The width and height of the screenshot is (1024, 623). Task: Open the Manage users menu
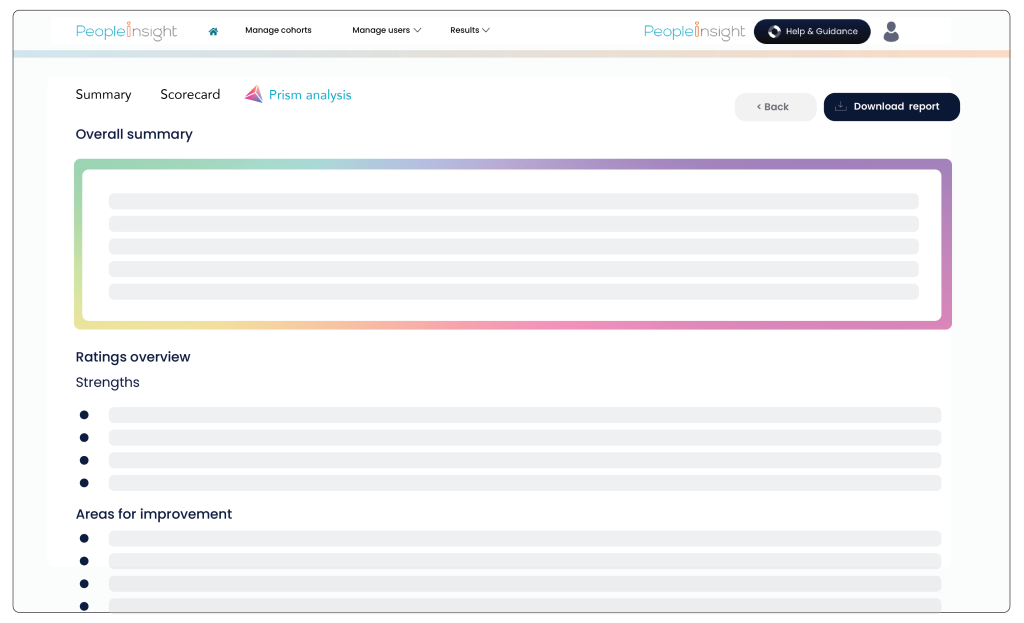pyautogui.click(x=387, y=30)
